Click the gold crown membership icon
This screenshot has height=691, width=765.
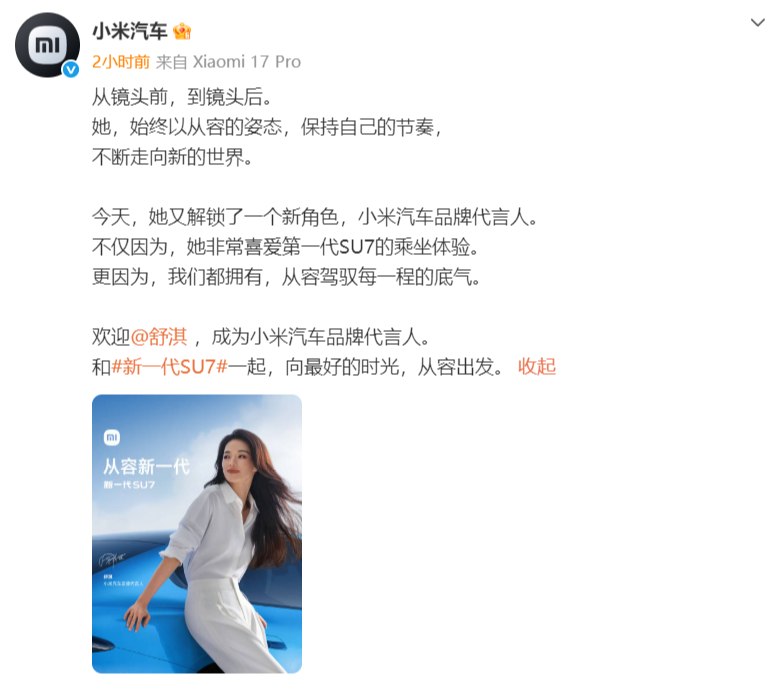click(x=182, y=32)
